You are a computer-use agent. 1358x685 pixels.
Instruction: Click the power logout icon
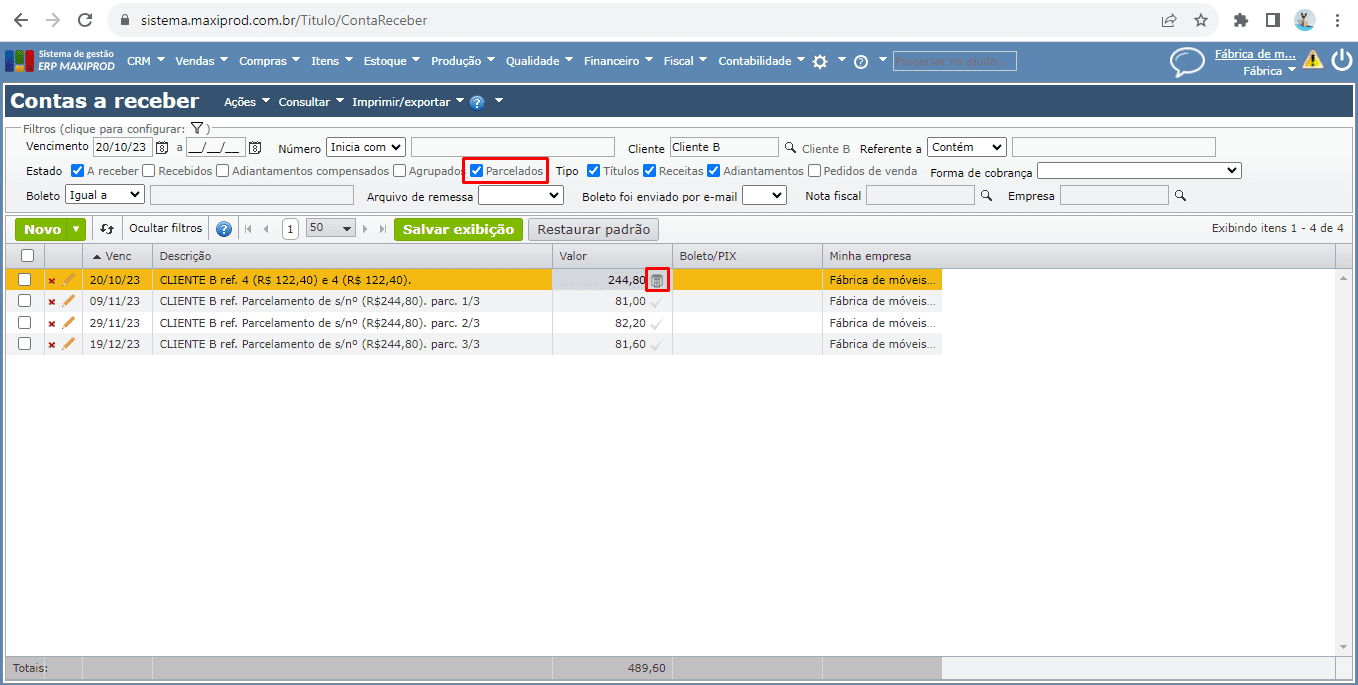pos(1341,60)
